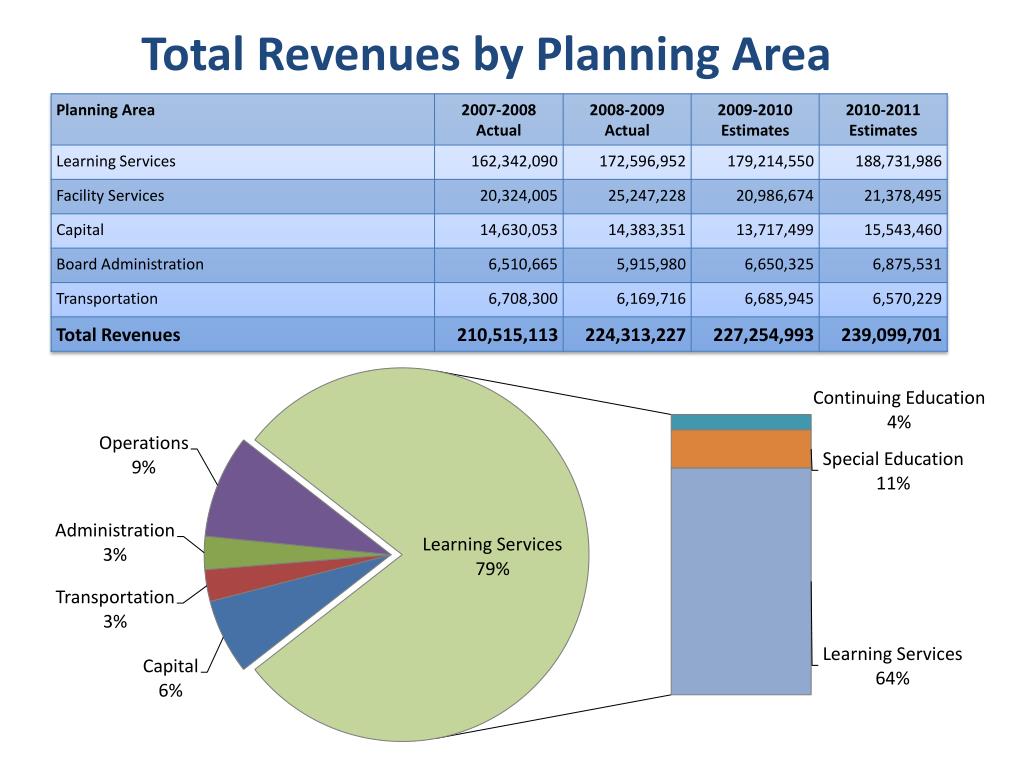Viewport: 1024px width, 768px height.
Task: Click the 'Capital 6%' pie label
Action: tap(170, 678)
